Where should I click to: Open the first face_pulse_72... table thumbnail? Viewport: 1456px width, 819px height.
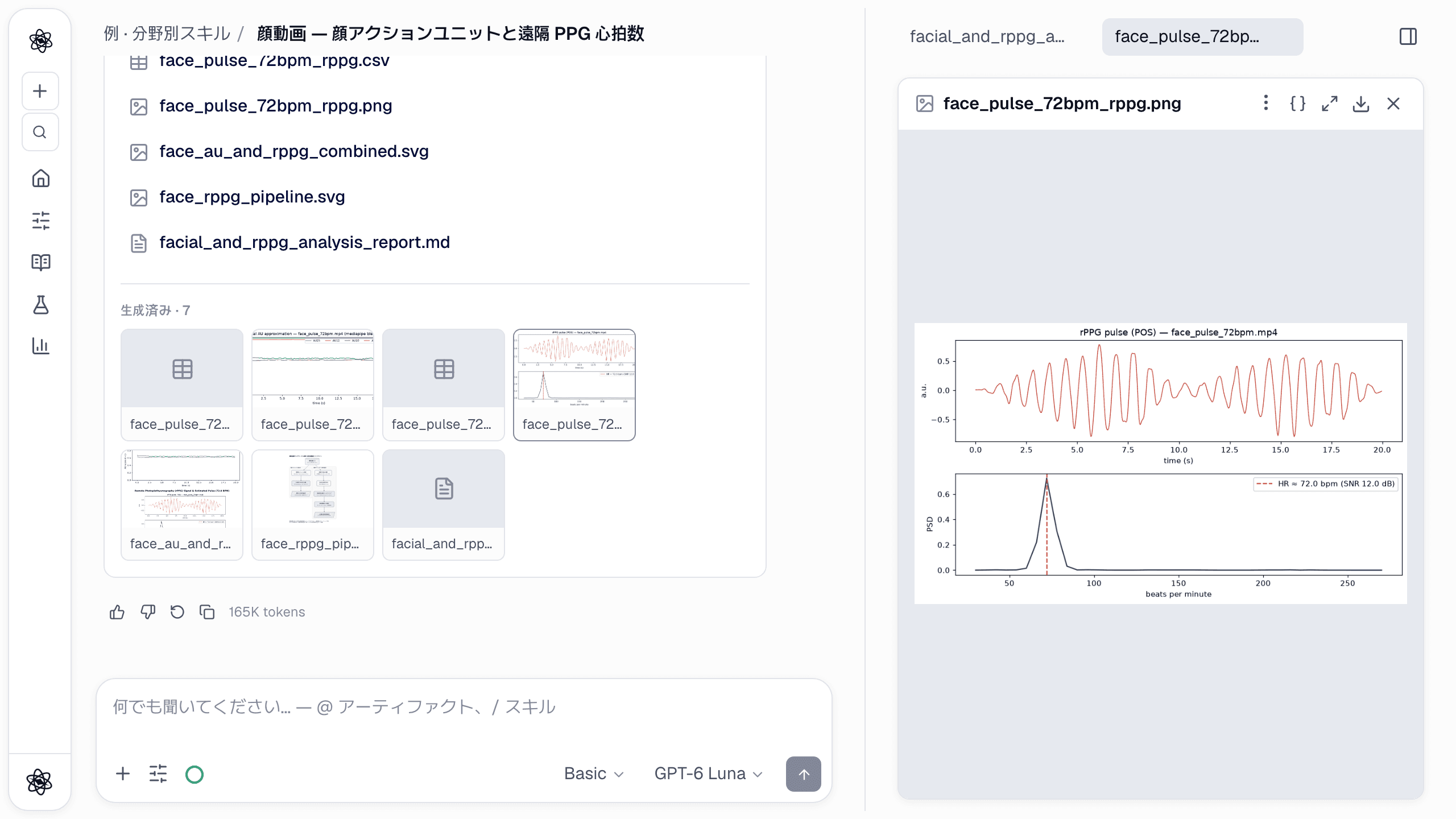click(182, 384)
